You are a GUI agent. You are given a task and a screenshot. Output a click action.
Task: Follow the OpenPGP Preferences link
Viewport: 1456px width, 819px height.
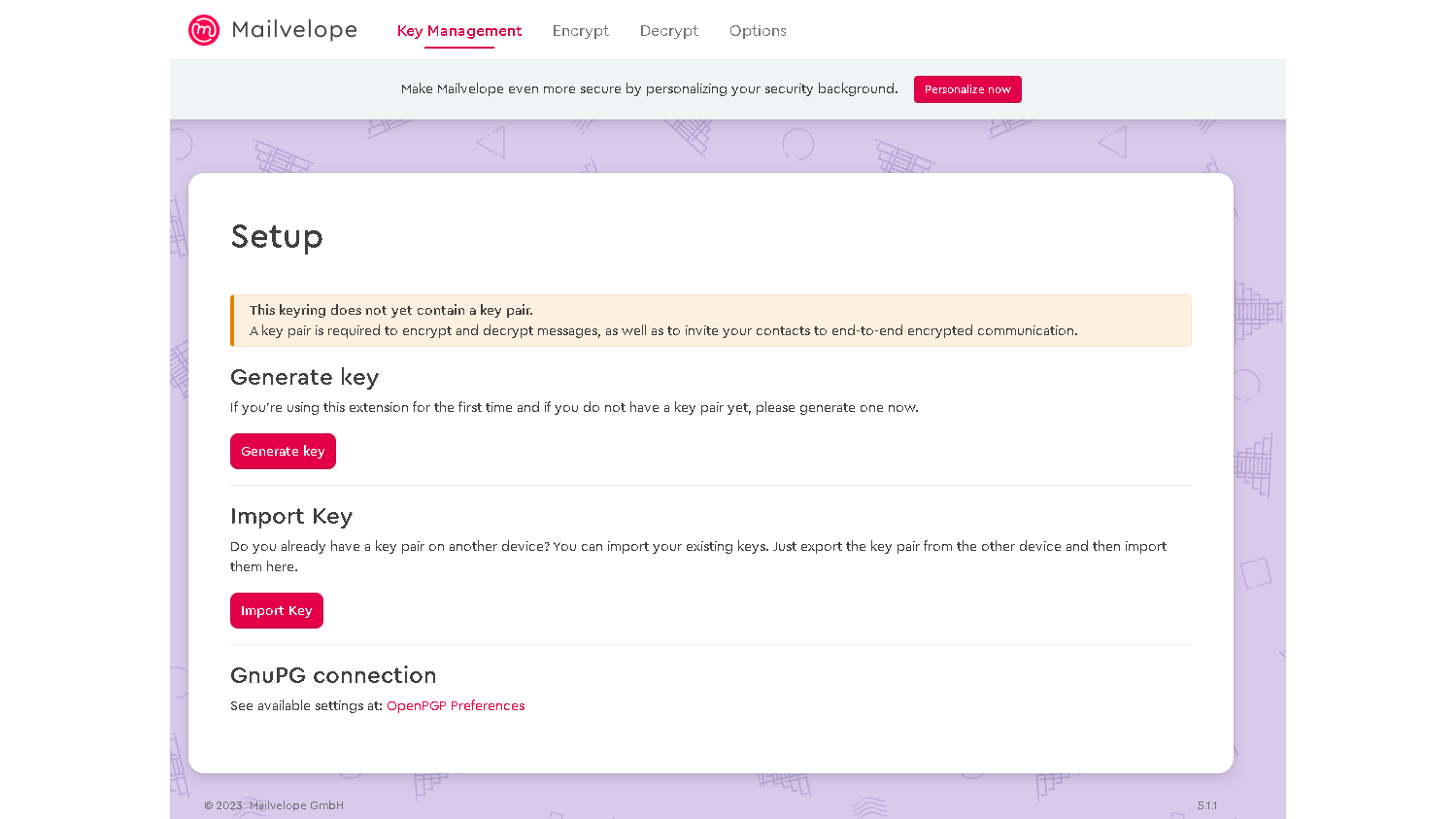coord(456,706)
